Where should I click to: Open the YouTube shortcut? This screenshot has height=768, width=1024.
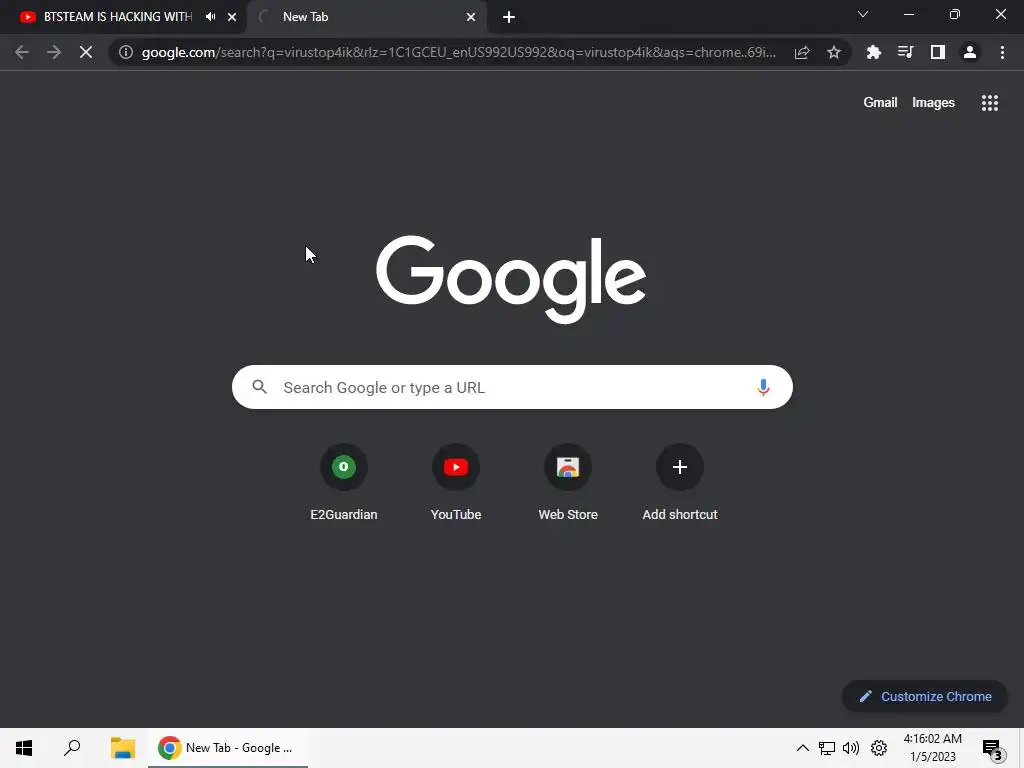point(456,483)
